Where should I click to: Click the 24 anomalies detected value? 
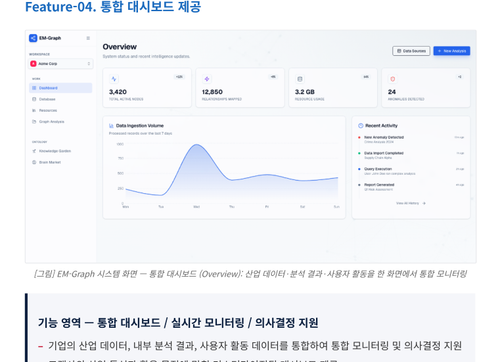pyautogui.click(x=392, y=92)
